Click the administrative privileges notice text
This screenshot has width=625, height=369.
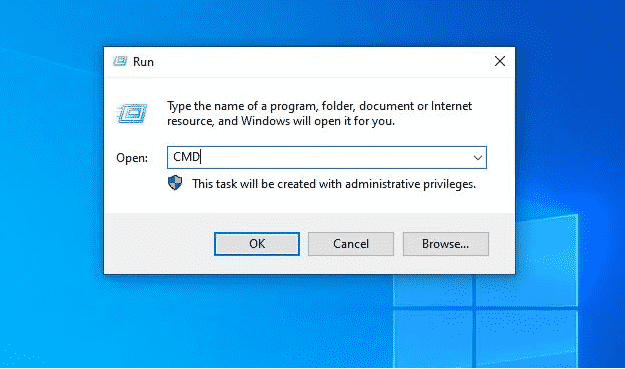334,184
